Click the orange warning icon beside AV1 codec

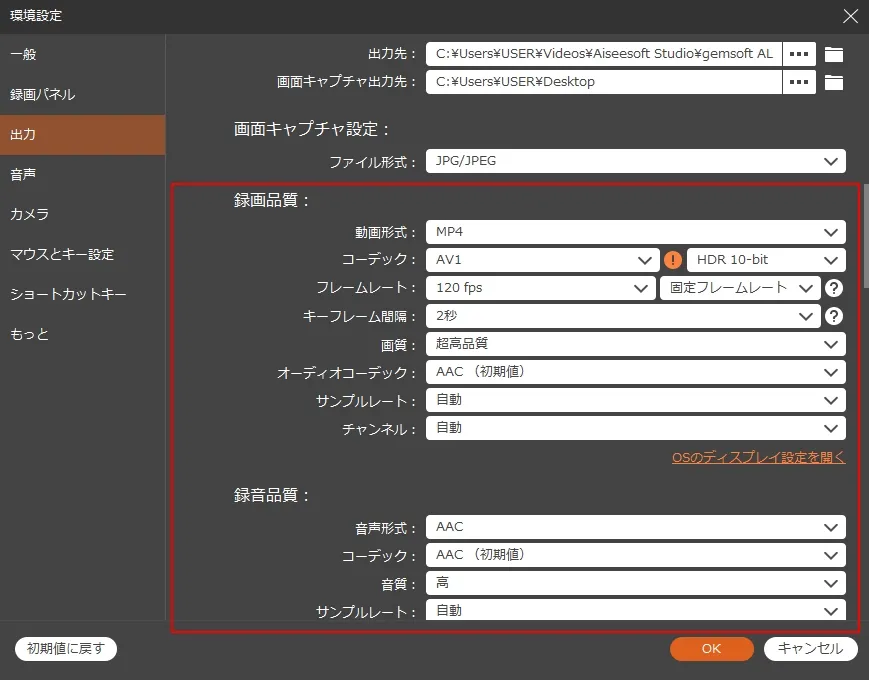tap(671, 259)
